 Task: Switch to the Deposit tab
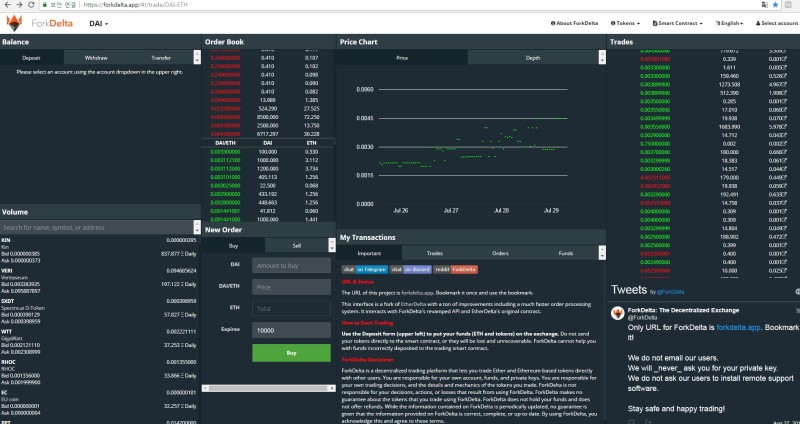(32, 58)
